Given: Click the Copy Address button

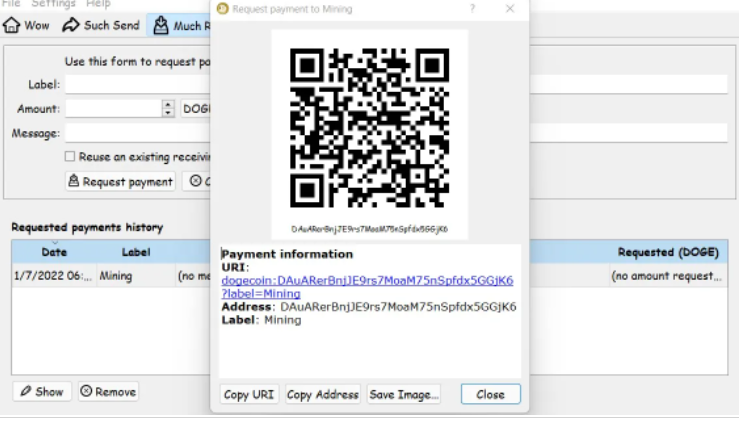Looking at the screenshot, I should [323, 395].
